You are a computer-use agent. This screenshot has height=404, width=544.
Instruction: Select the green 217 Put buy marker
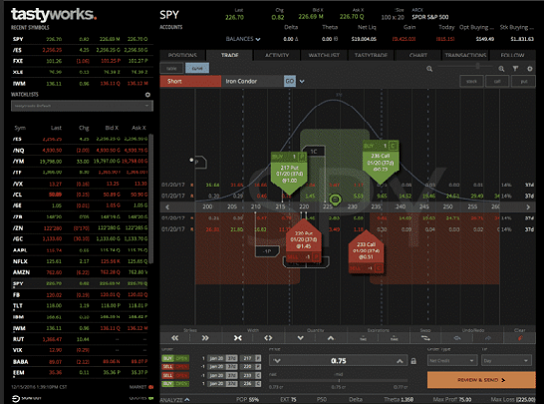click(x=289, y=173)
